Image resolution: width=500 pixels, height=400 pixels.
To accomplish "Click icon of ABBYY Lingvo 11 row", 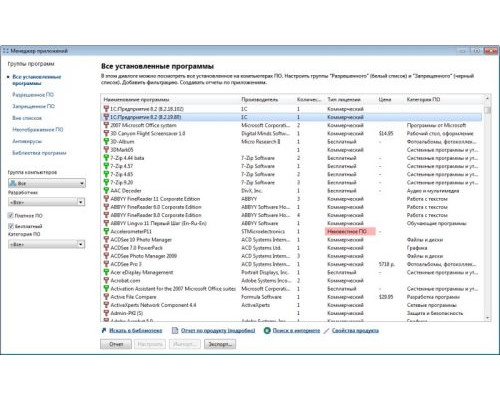I will (106, 223).
